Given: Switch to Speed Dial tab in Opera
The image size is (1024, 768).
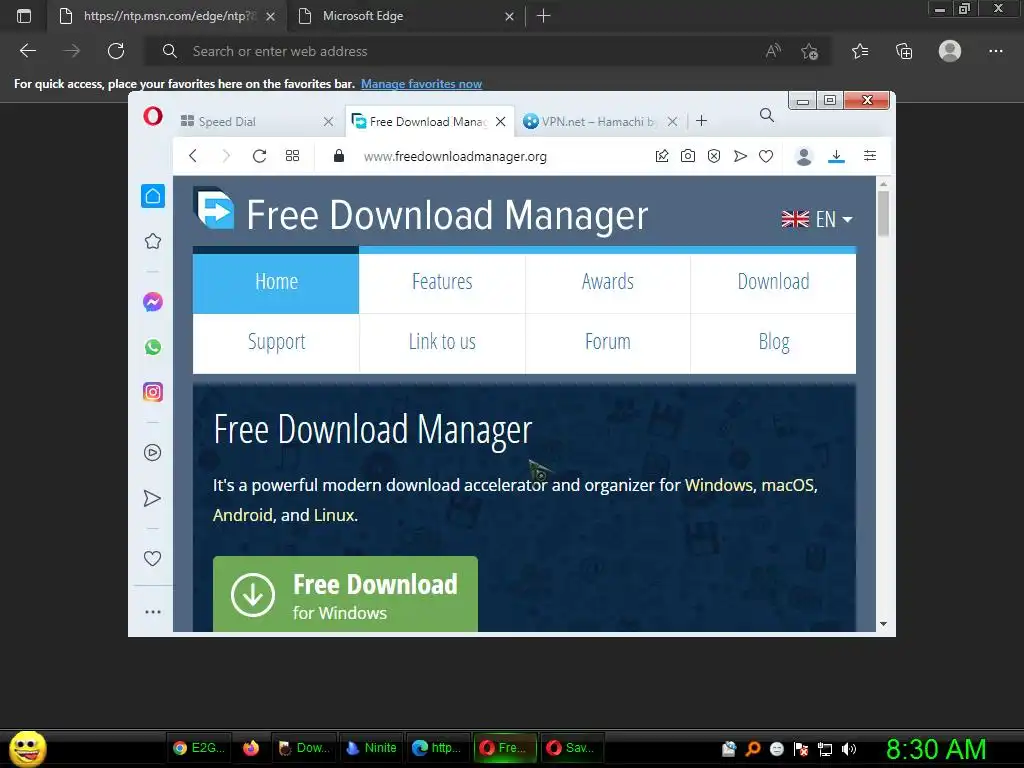Looking at the screenshot, I should coord(256,121).
